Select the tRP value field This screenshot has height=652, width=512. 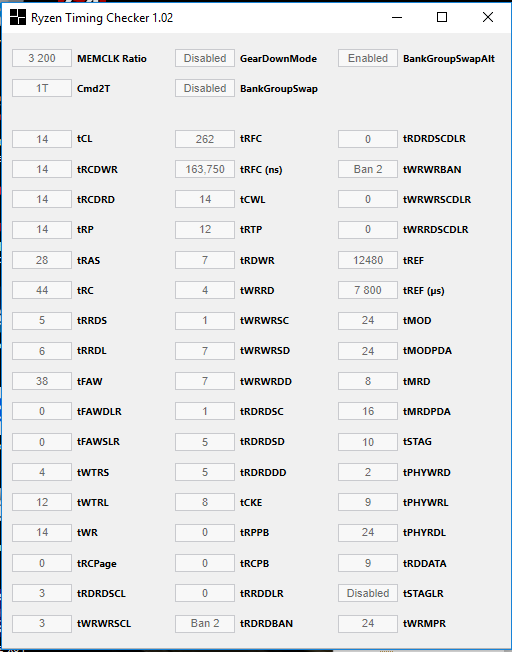42,230
